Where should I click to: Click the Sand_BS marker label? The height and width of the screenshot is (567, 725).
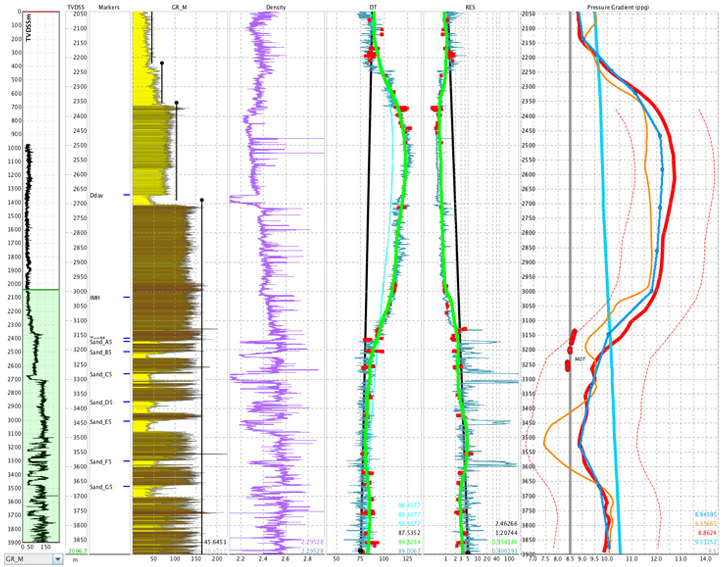tap(101, 352)
